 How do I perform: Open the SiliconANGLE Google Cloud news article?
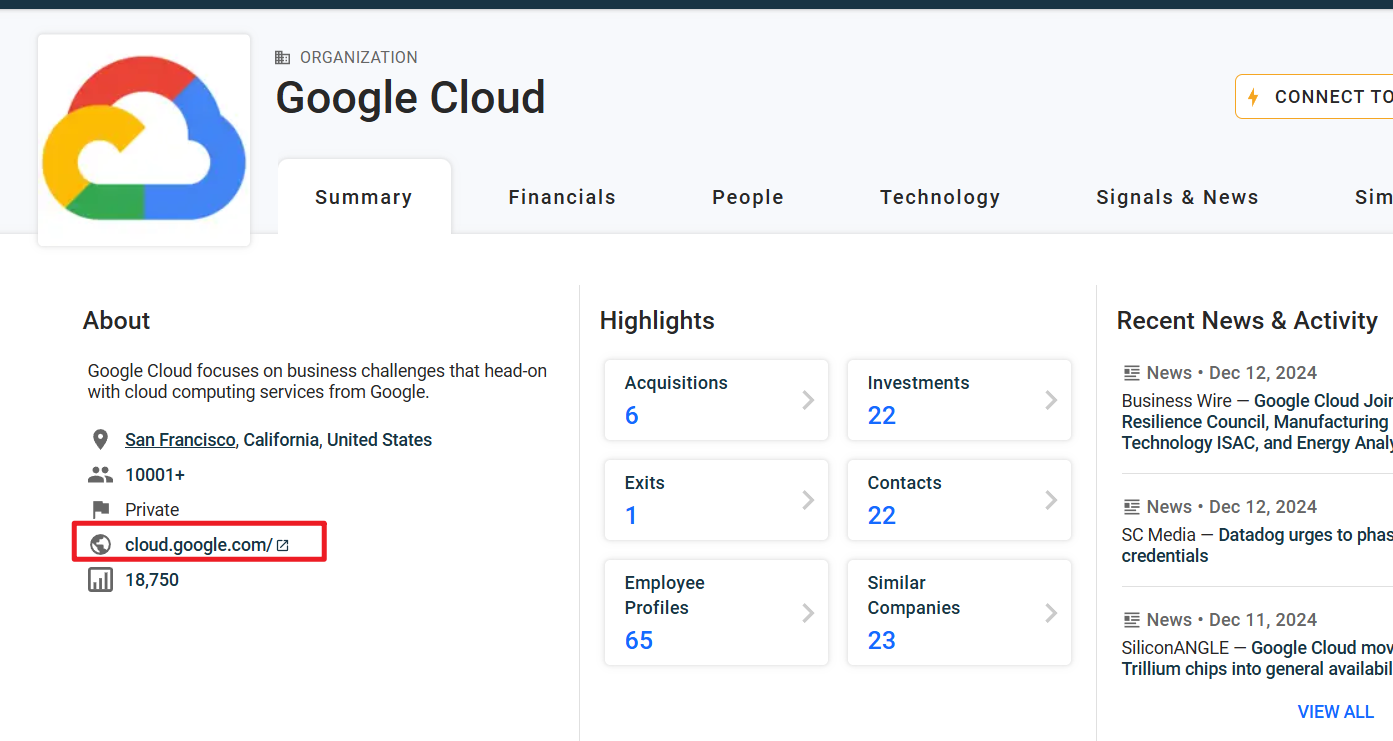pyautogui.click(x=1257, y=658)
